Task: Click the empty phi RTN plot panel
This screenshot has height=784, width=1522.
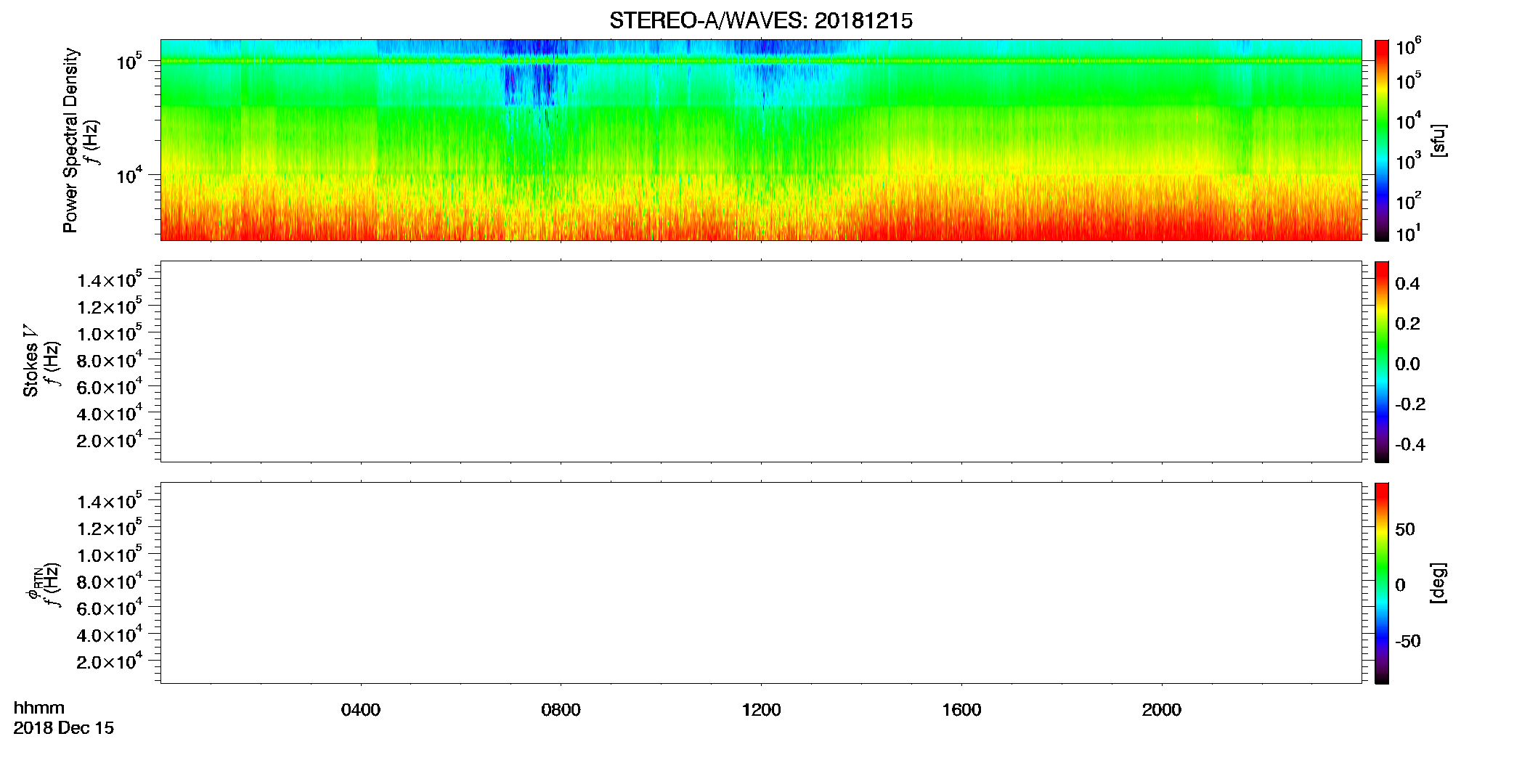Action: tap(761, 583)
